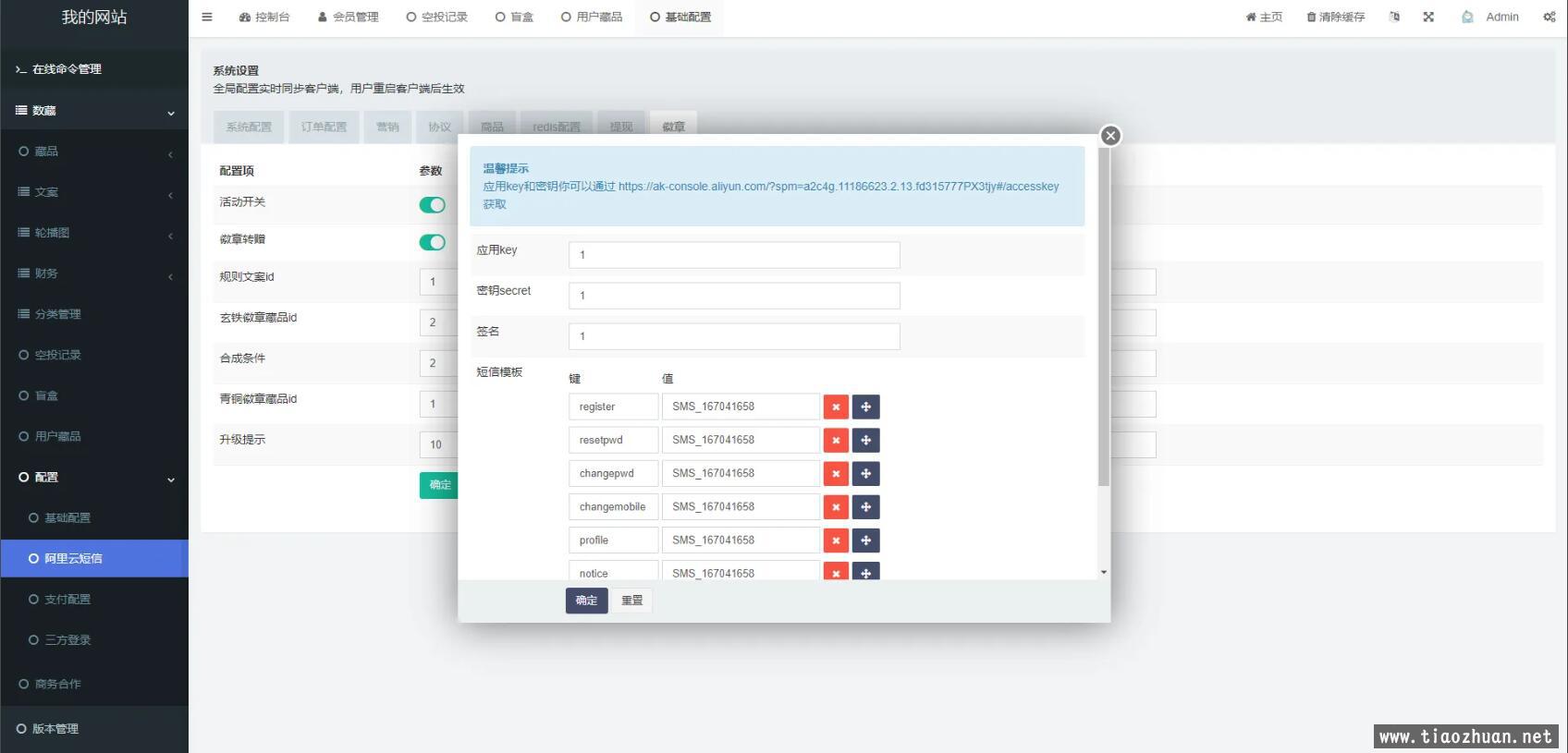Open the settings gears icon at top right
Viewport: 1568px width, 753px height.
pyautogui.click(x=1549, y=17)
